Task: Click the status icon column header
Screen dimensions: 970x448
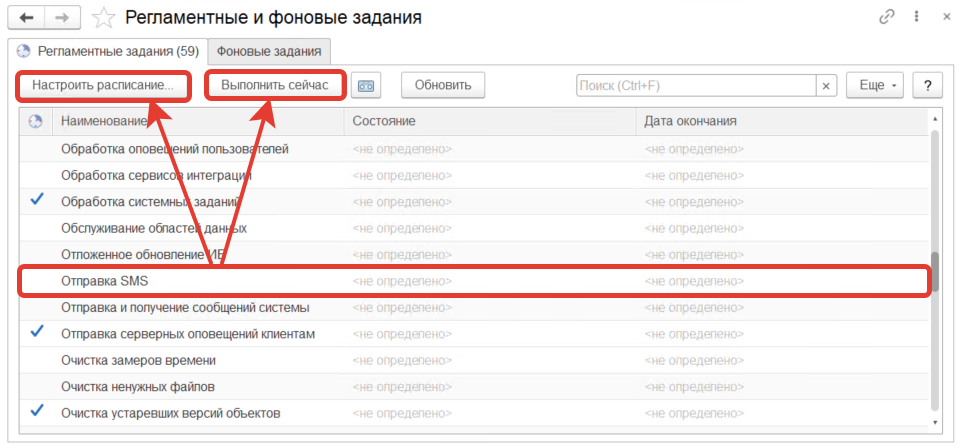Action: click(x=37, y=121)
